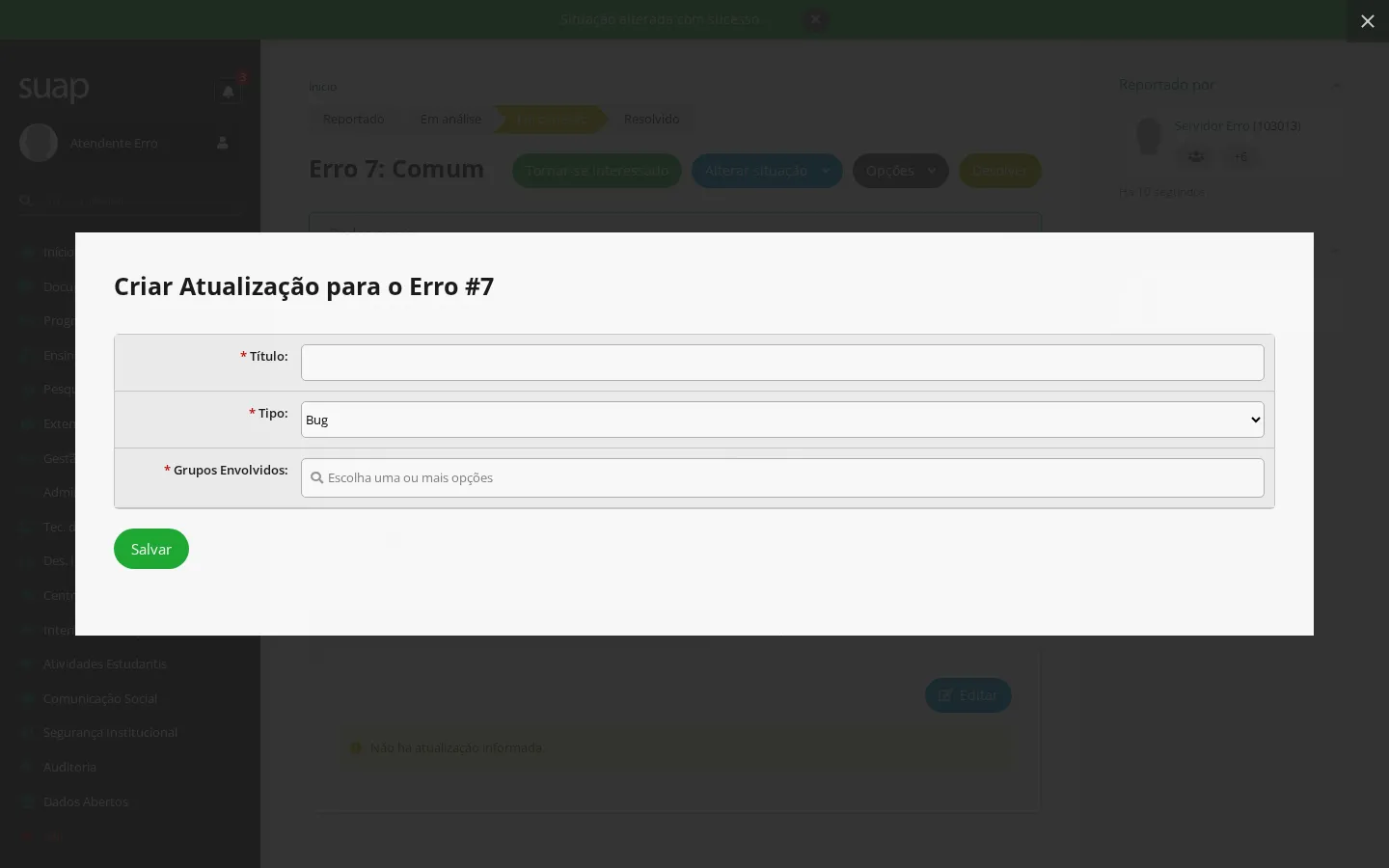Close the dialog with the top-right X
Viewport: 1389px width, 868px height.
(x=1368, y=21)
